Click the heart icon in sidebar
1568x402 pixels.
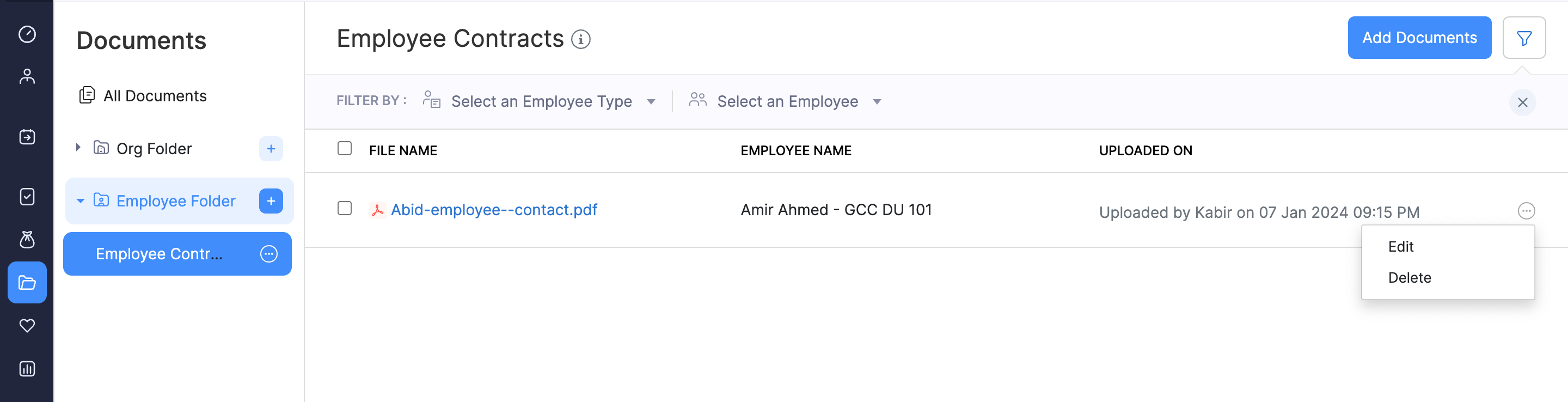27,326
